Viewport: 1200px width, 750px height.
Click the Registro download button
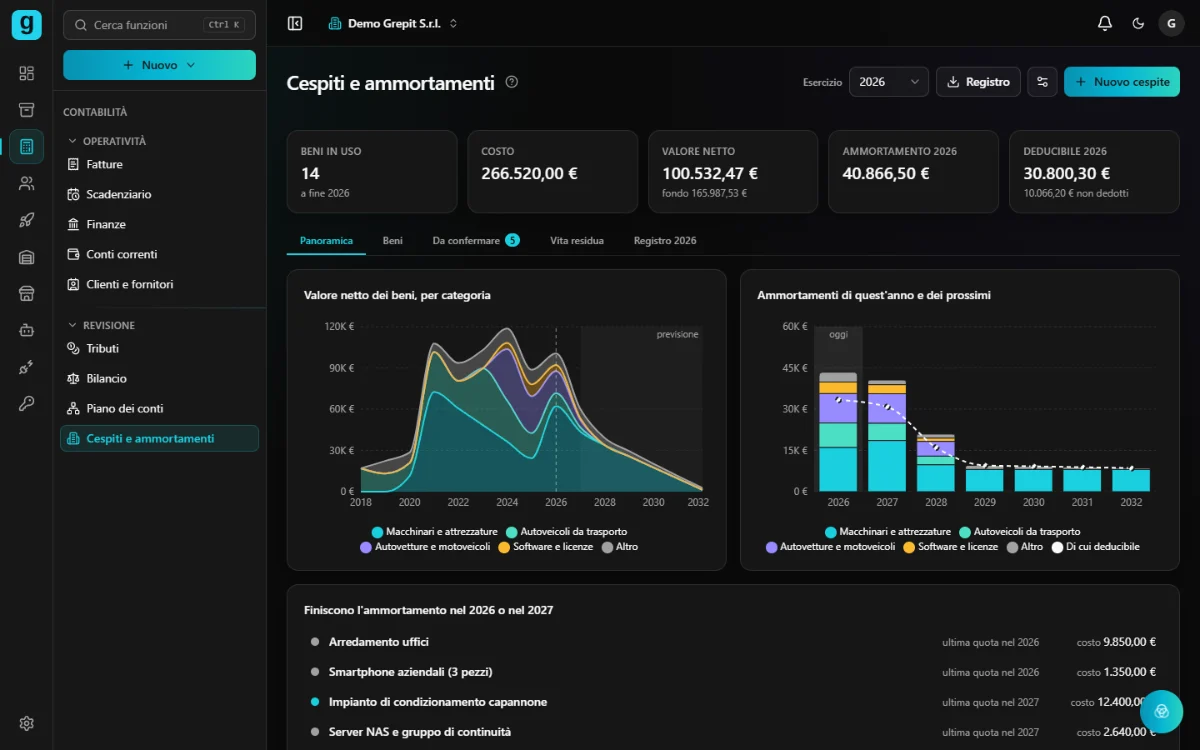(x=978, y=82)
